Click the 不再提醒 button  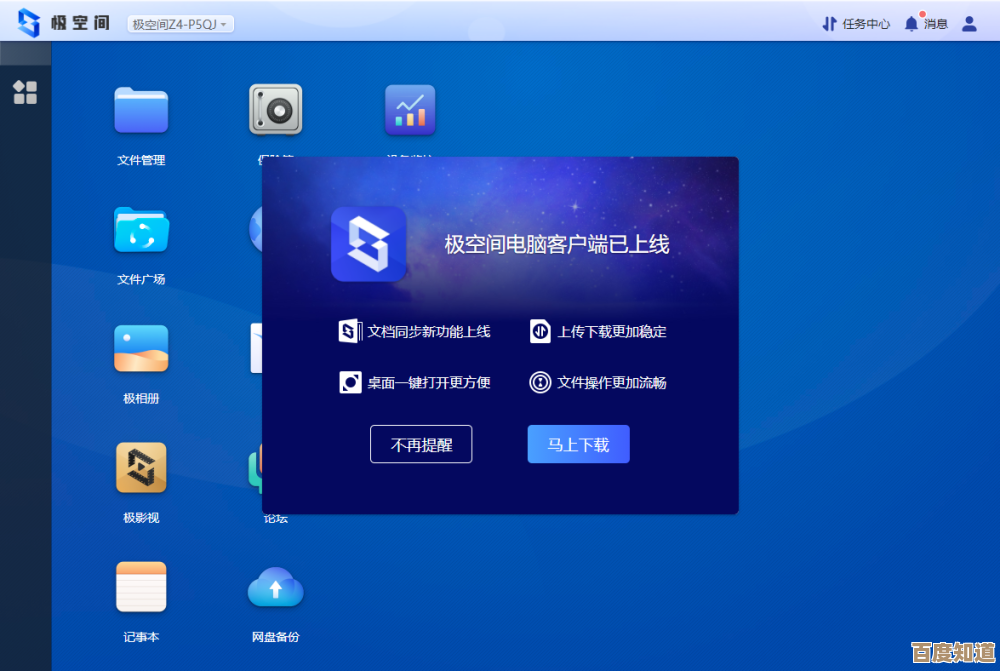tap(421, 445)
